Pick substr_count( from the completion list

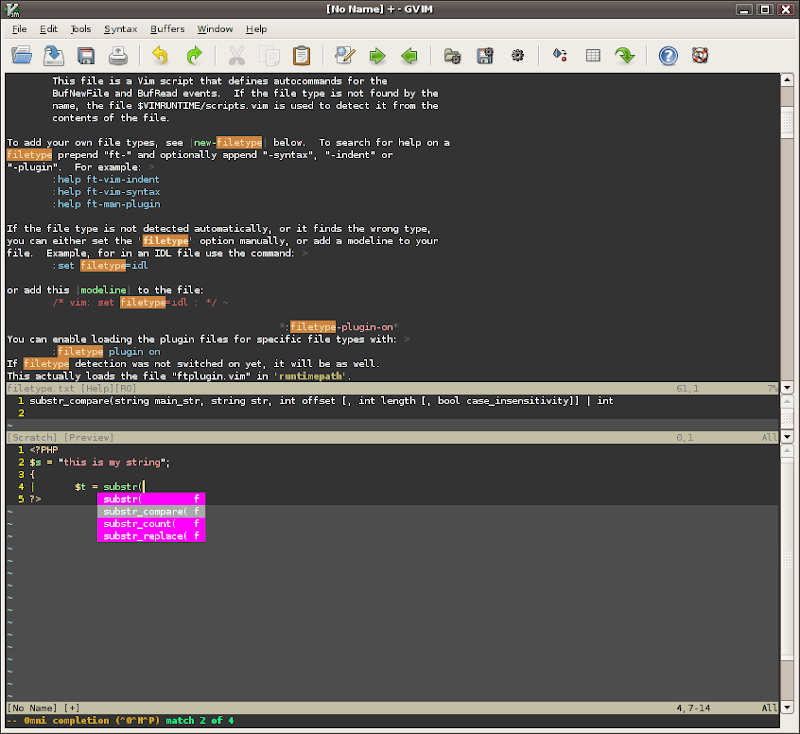[151, 523]
